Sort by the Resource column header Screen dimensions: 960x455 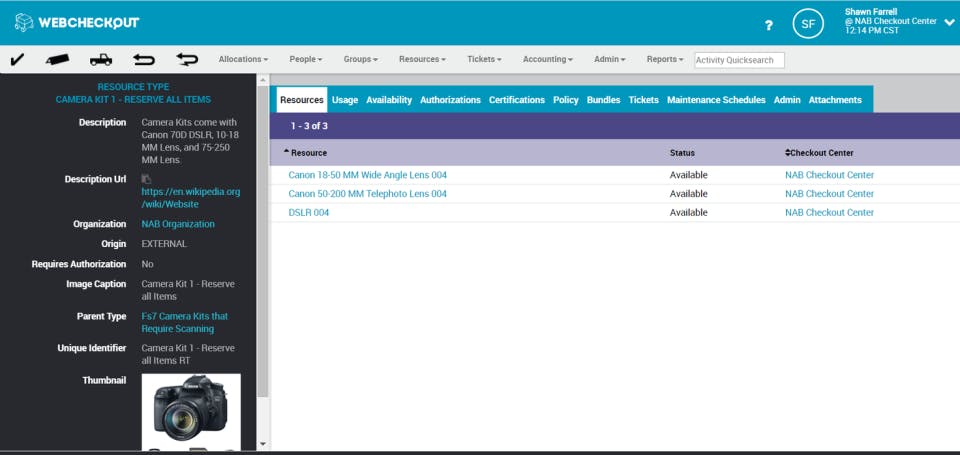pyautogui.click(x=305, y=152)
